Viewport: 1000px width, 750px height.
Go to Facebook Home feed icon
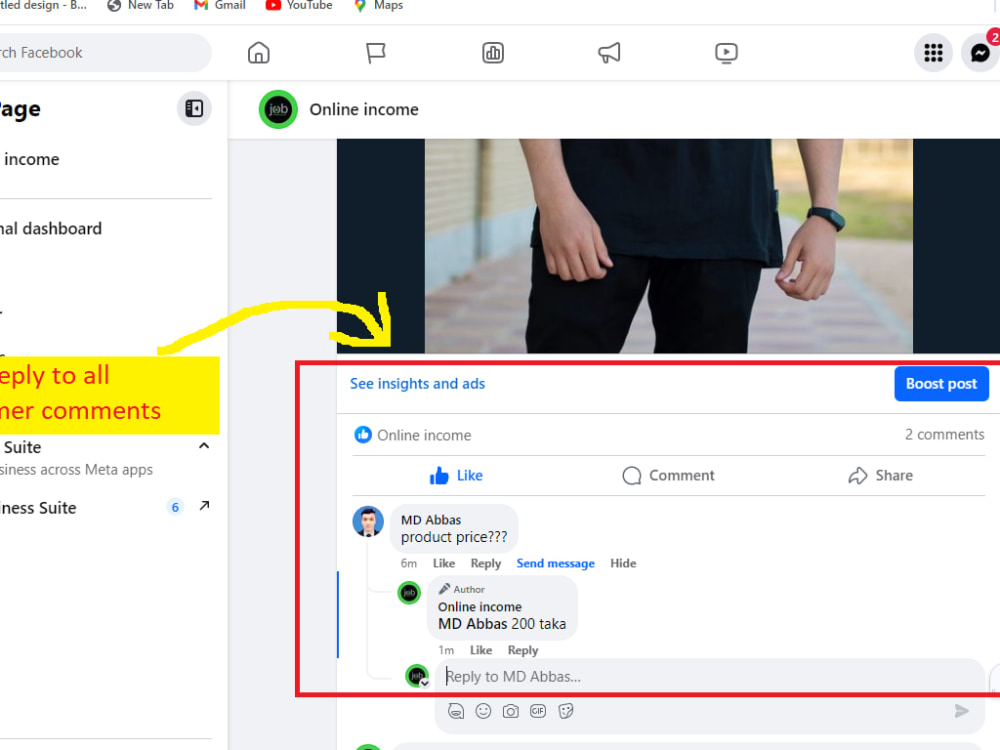[x=259, y=52]
